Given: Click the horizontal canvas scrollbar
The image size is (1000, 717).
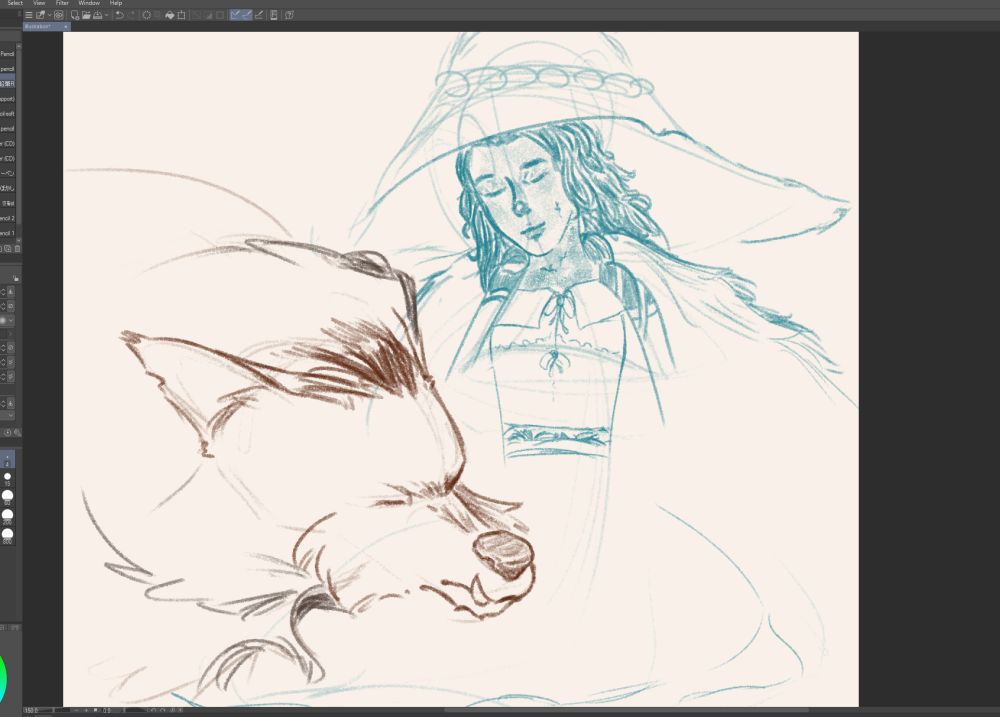Looking at the screenshot, I should [625, 710].
